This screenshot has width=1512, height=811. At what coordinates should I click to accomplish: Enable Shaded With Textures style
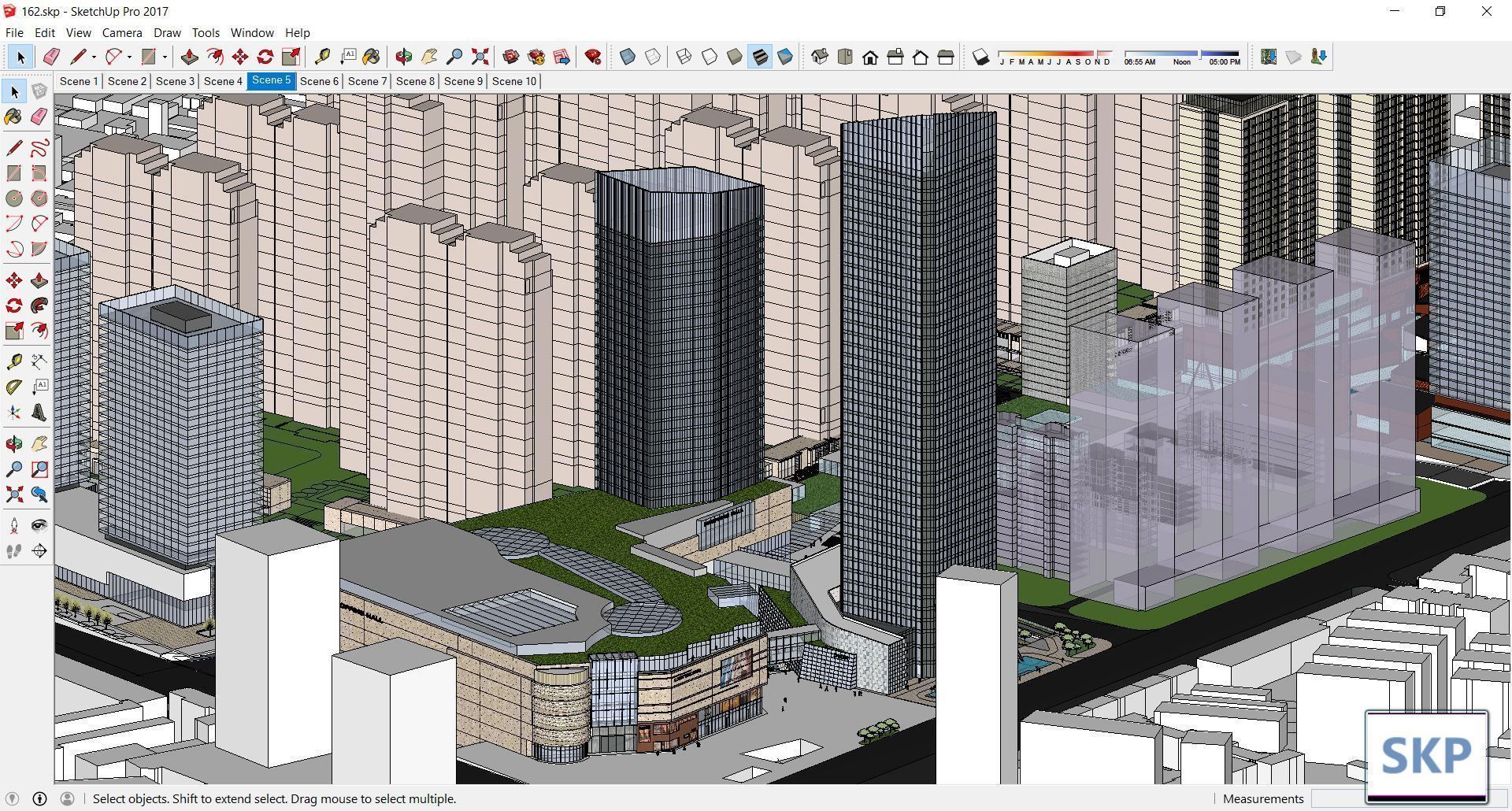(760, 57)
